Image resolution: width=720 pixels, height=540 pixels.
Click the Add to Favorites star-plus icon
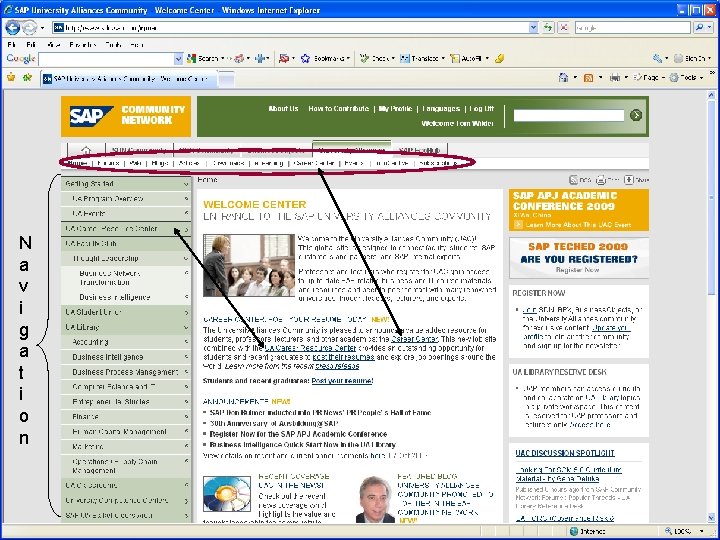27,78
